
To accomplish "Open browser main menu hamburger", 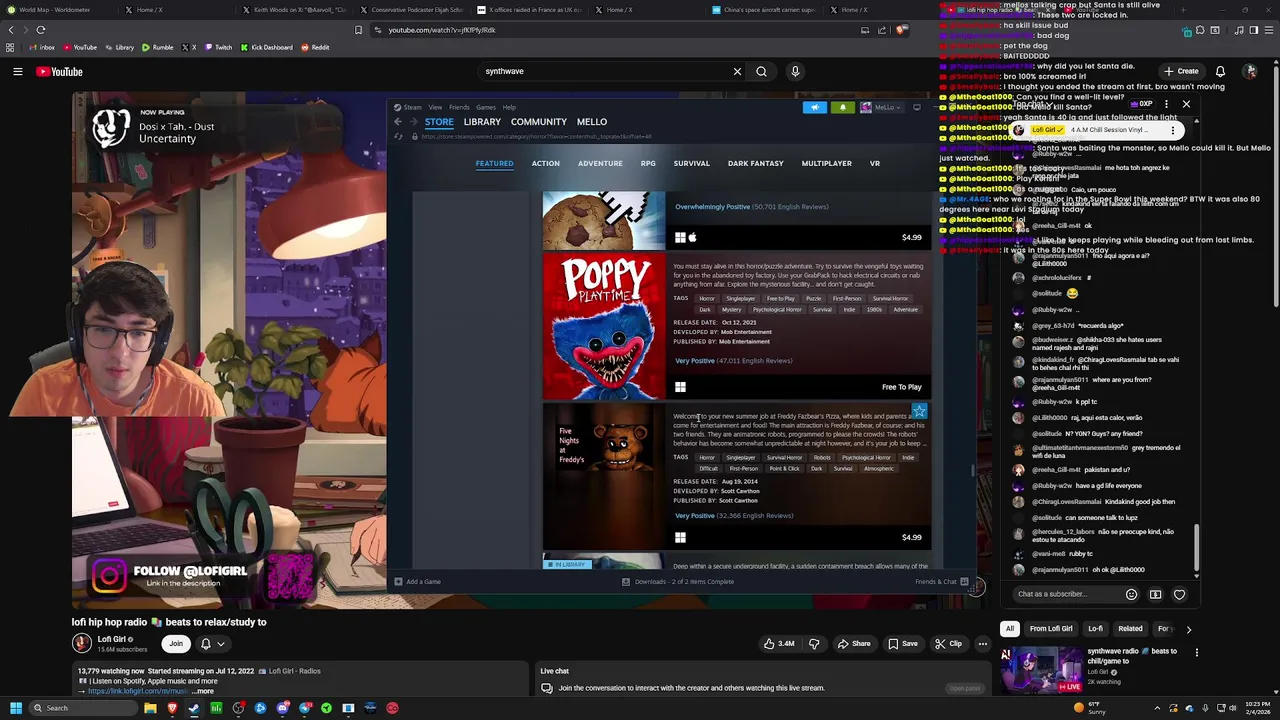I will [1268, 30].
